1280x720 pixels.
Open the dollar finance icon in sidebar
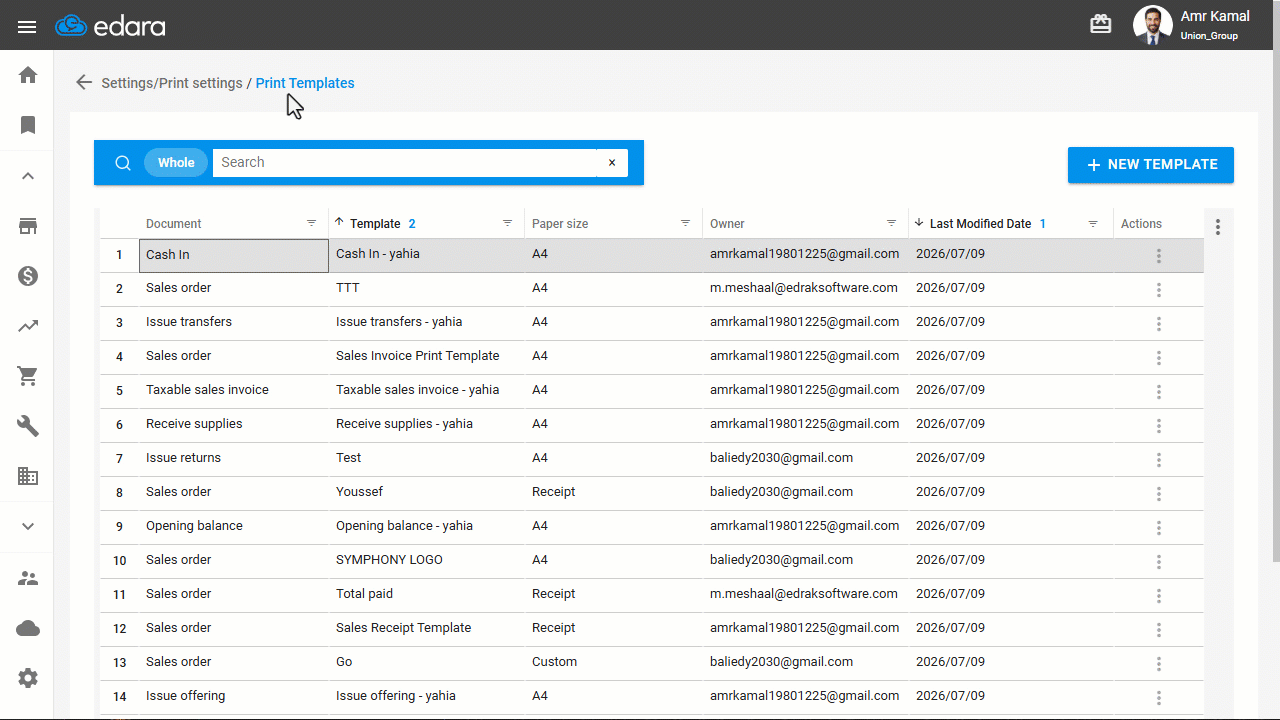[28, 276]
